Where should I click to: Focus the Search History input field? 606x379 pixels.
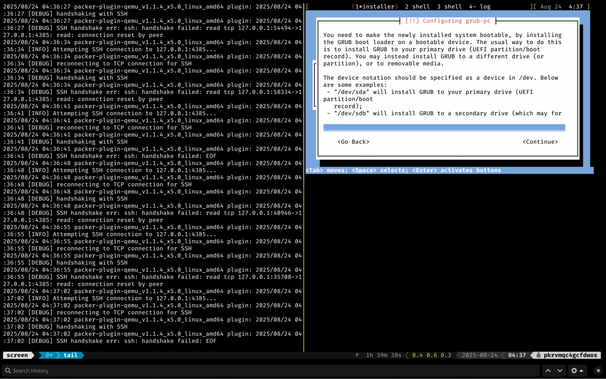point(271,371)
